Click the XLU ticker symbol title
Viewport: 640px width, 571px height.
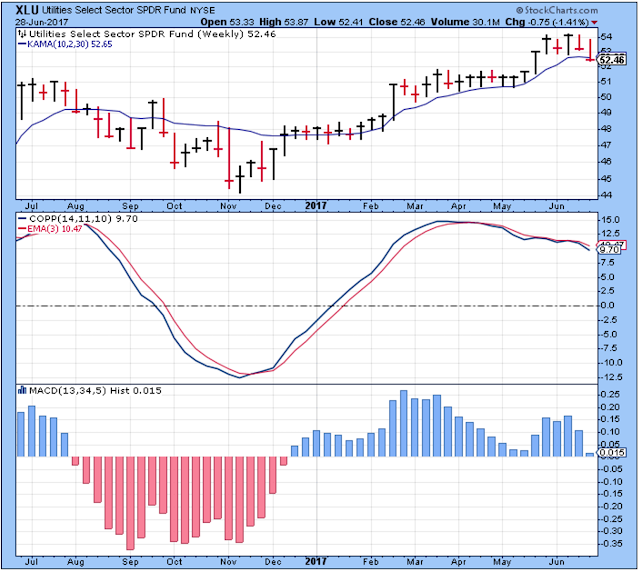tap(27, 10)
